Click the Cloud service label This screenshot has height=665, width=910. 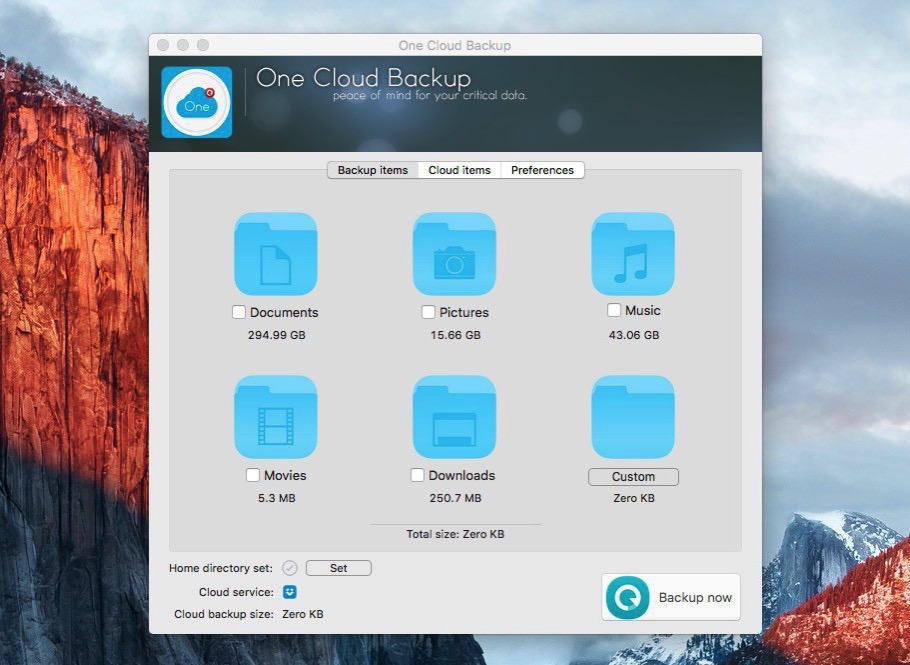[x=236, y=592]
